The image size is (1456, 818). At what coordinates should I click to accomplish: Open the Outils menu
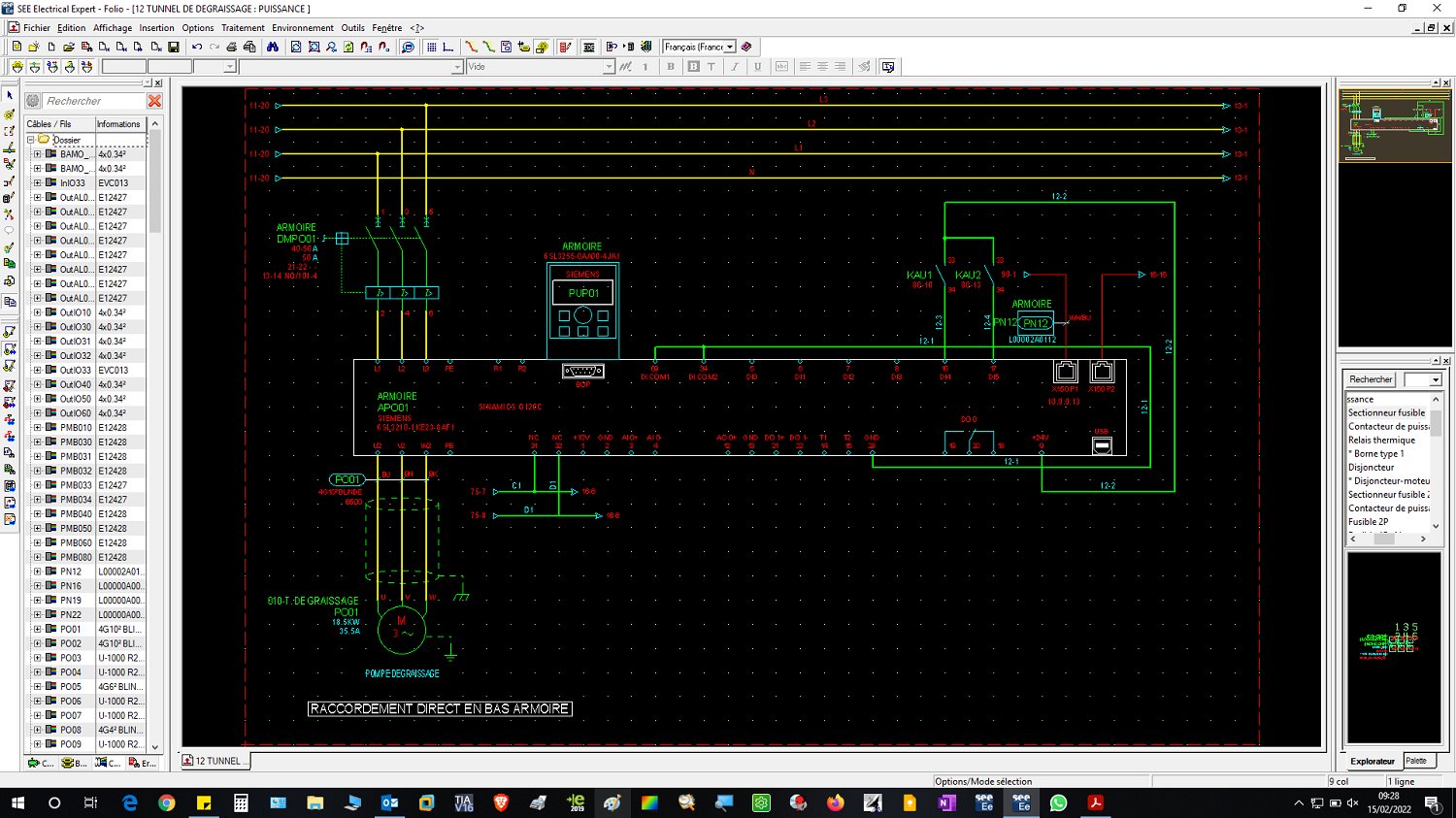click(x=353, y=28)
